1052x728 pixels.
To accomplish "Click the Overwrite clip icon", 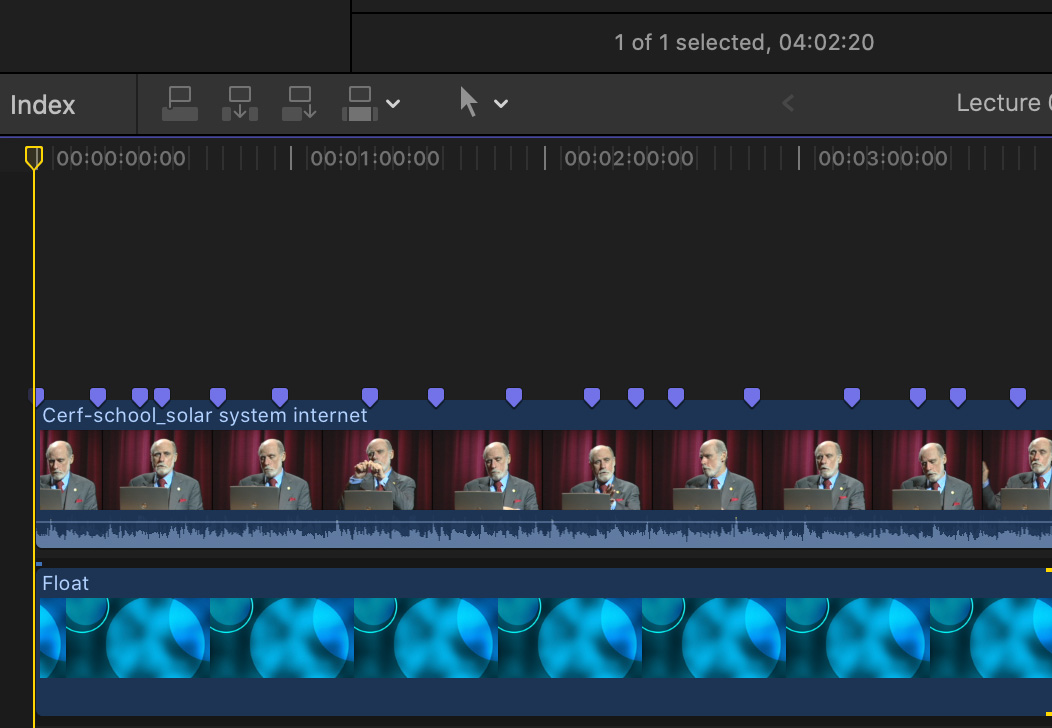I will pos(360,104).
